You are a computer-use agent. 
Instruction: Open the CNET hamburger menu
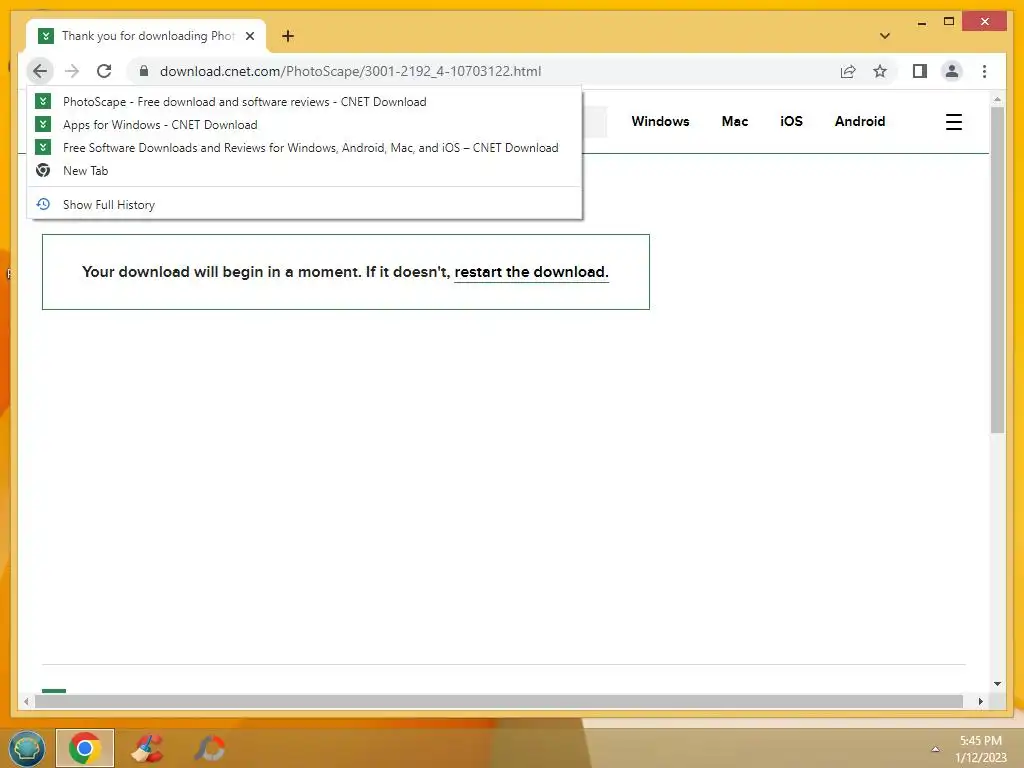(x=953, y=122)
